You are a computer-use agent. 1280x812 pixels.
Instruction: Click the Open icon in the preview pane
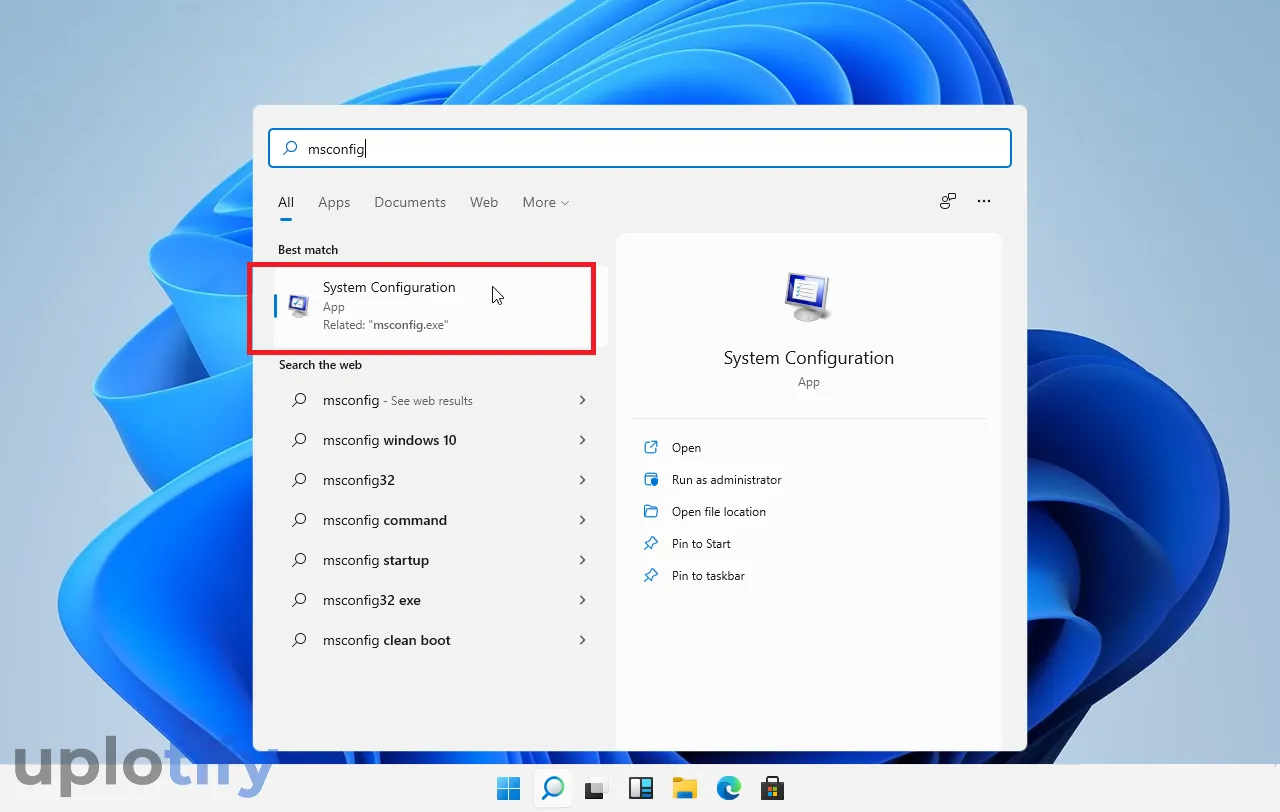point(651,448)
